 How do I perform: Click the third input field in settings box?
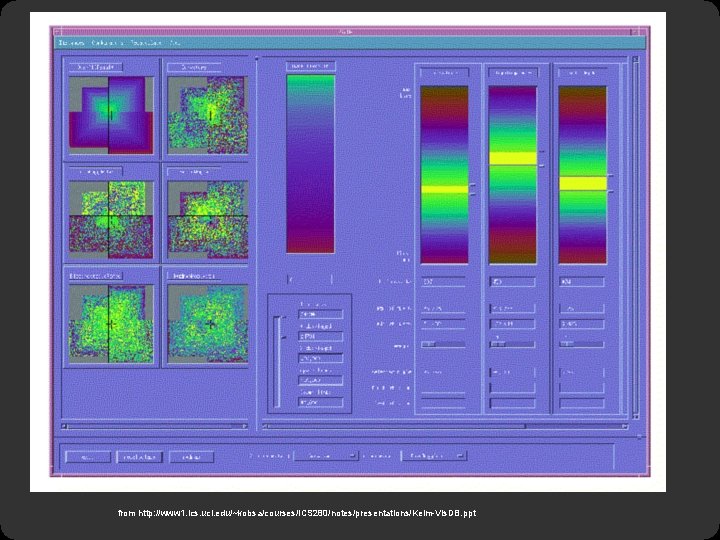click(x=321, y=358)
